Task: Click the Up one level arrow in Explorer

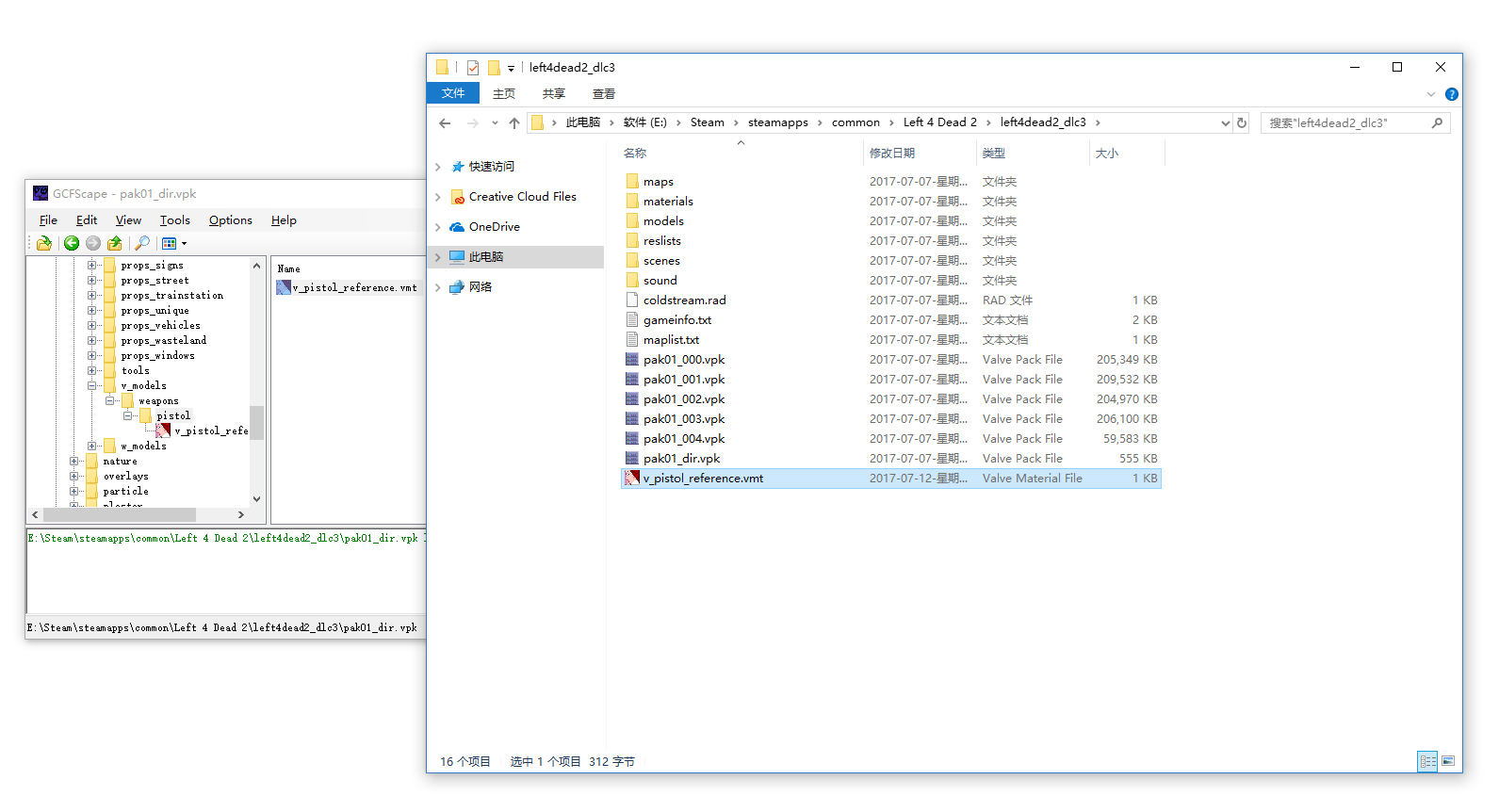Action: click(514, 123)
